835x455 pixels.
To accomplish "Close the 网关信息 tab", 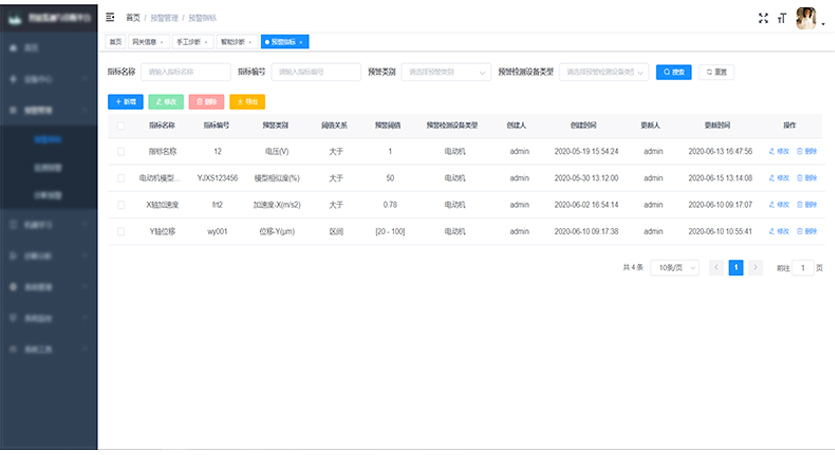I will click(162, 42).
